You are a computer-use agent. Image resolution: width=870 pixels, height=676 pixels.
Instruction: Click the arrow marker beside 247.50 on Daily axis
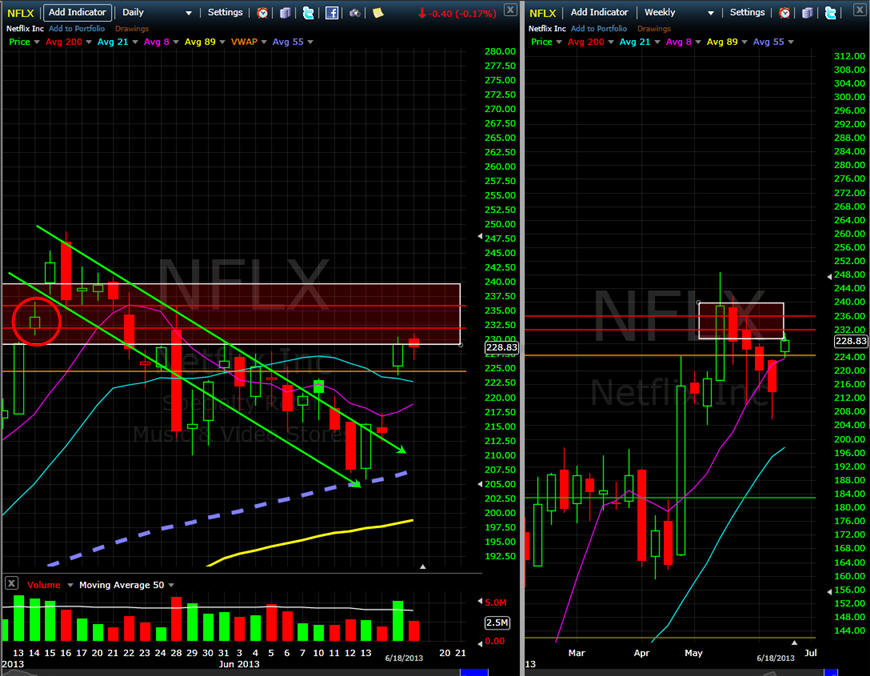pos(480,236)
